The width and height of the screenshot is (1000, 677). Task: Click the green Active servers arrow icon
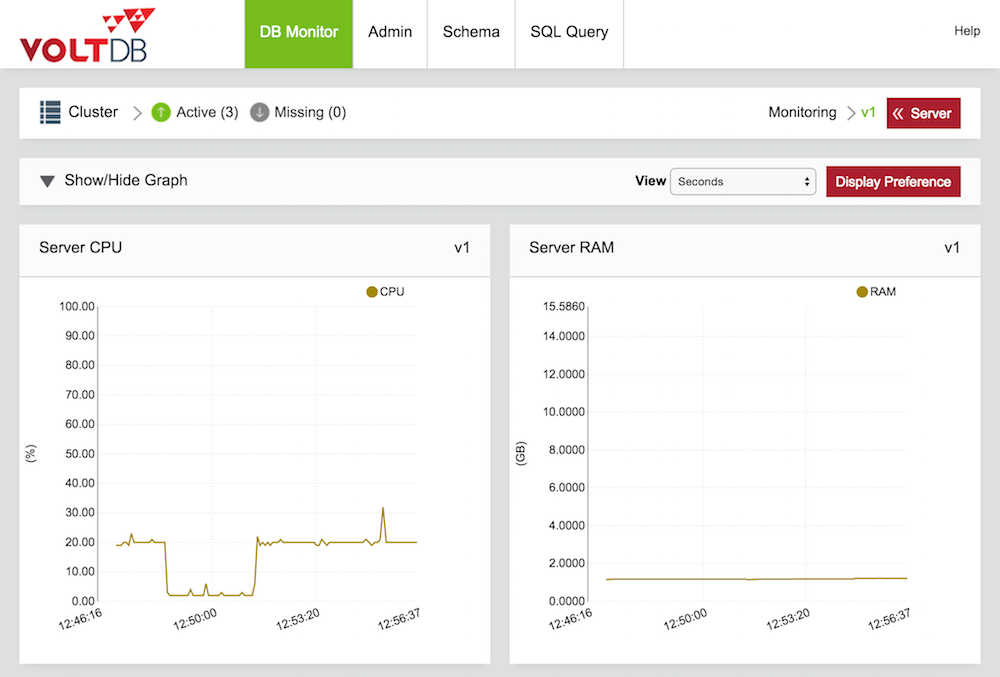pos(161,112)
